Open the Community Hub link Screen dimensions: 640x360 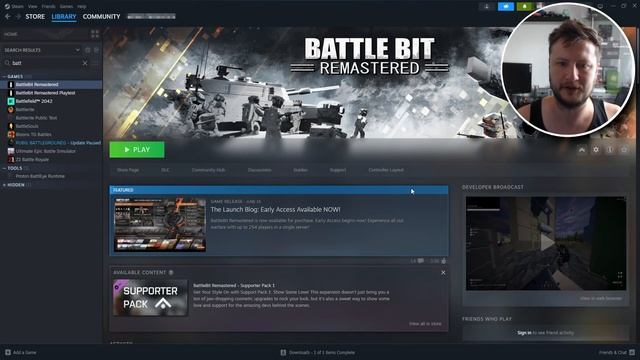(209, 170)
